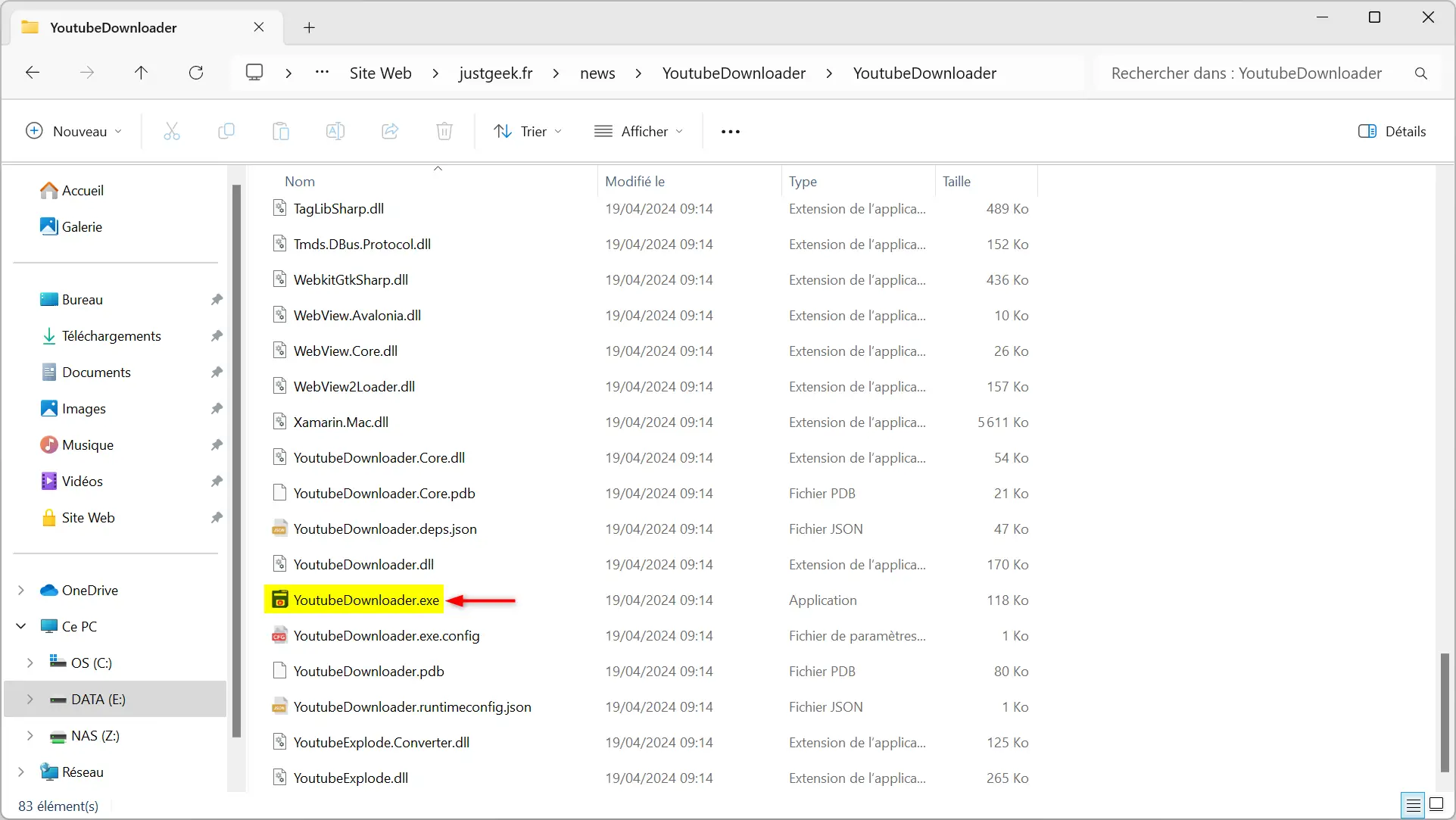Switch to large thumbnails view icon in status bar
Image resolution: width=1456 pixels, height=820 pixels.
[x=1436, y=805]
